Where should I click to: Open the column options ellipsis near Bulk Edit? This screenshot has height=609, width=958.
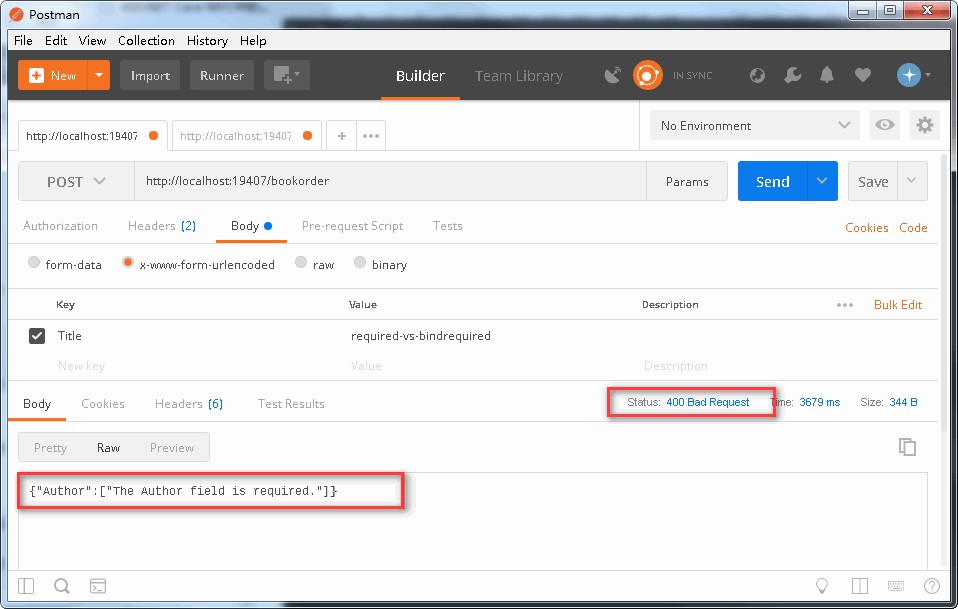tap(845, 305)
